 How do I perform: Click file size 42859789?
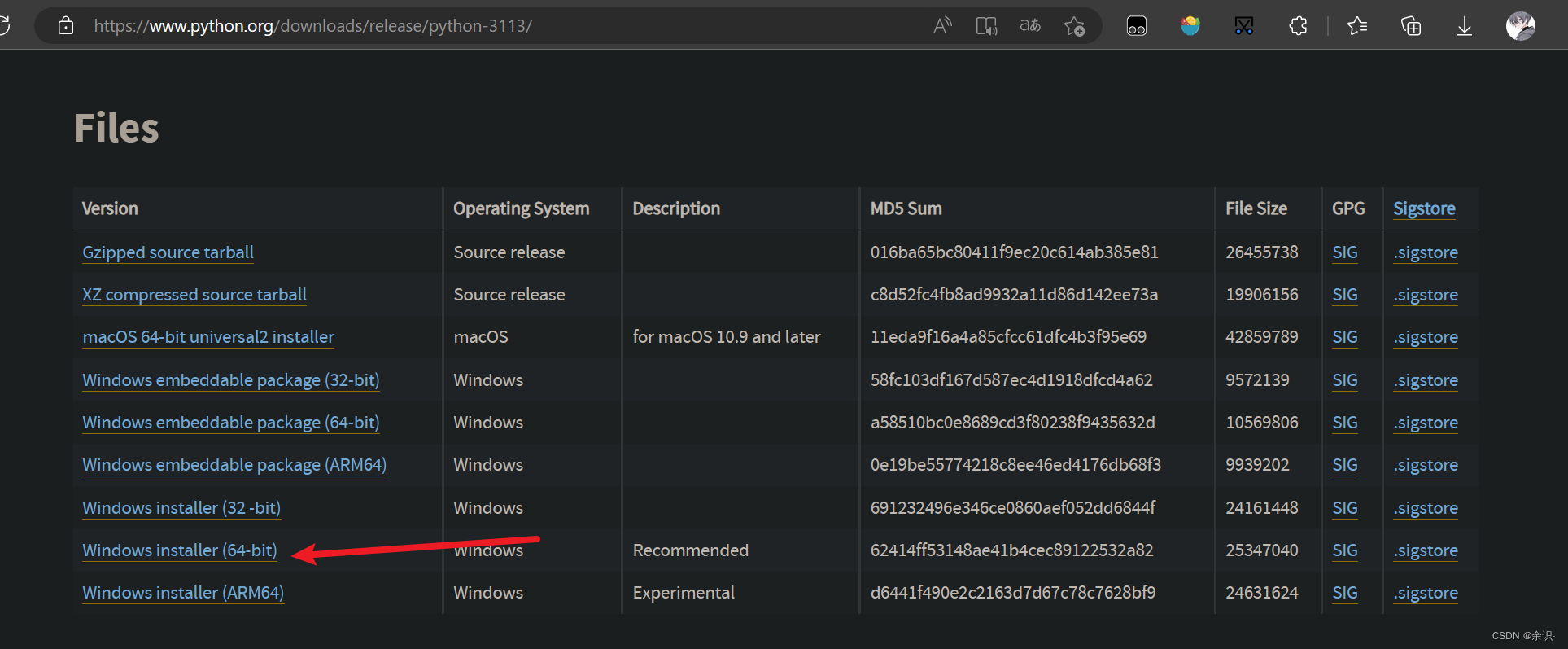tap(1262, 337)
